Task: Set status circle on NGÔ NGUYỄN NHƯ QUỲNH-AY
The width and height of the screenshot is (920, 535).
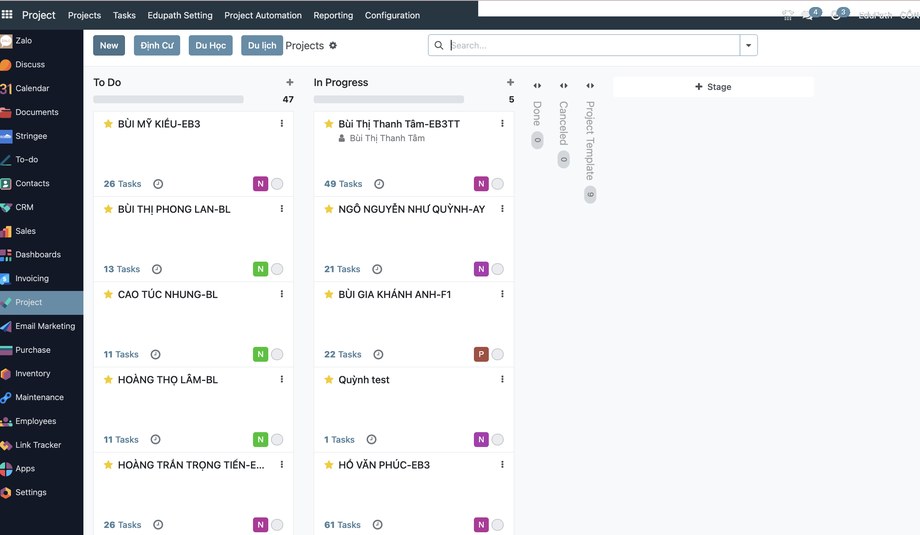Action: point(498,269)
